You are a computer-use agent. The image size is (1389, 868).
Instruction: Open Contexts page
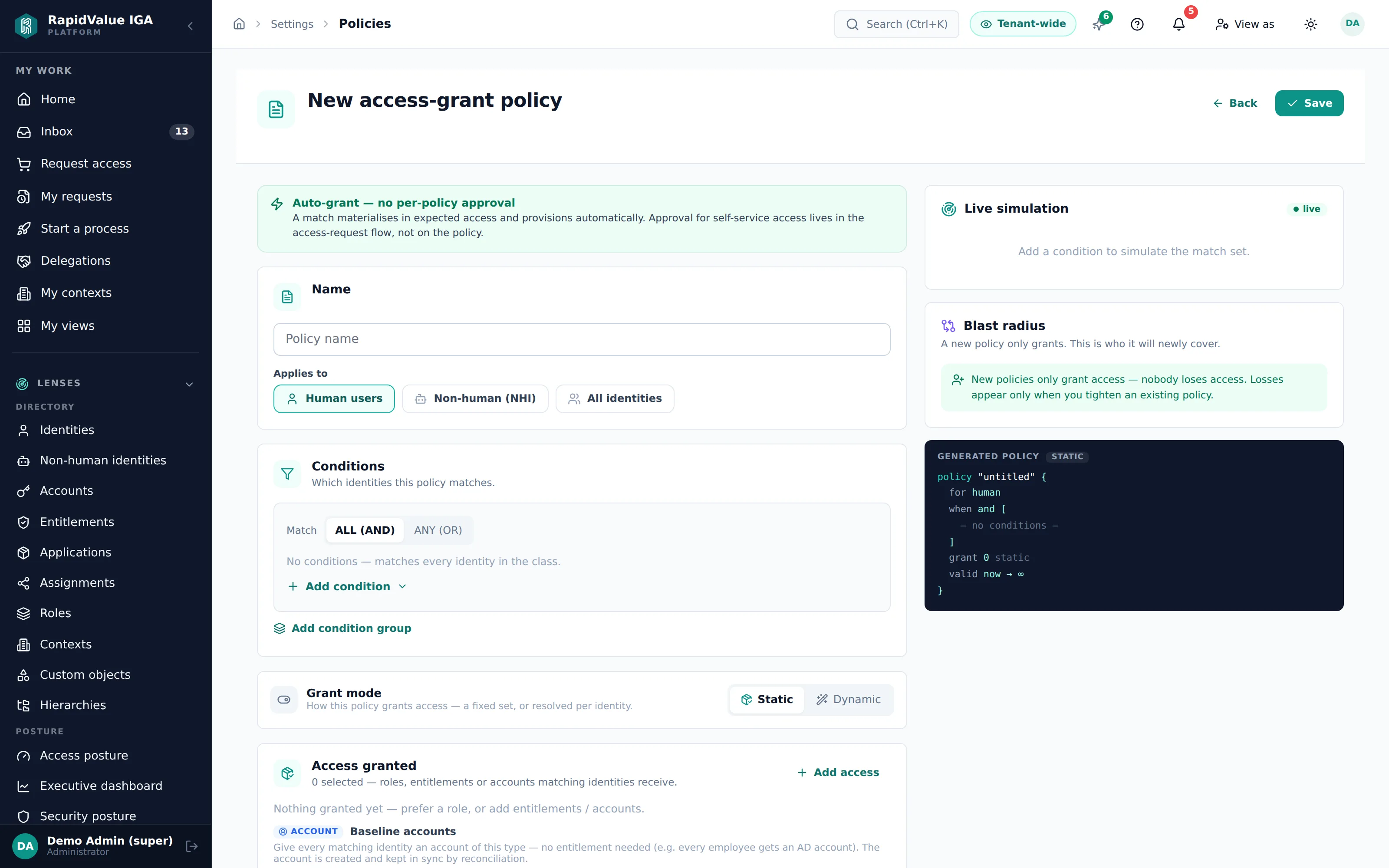105,644
